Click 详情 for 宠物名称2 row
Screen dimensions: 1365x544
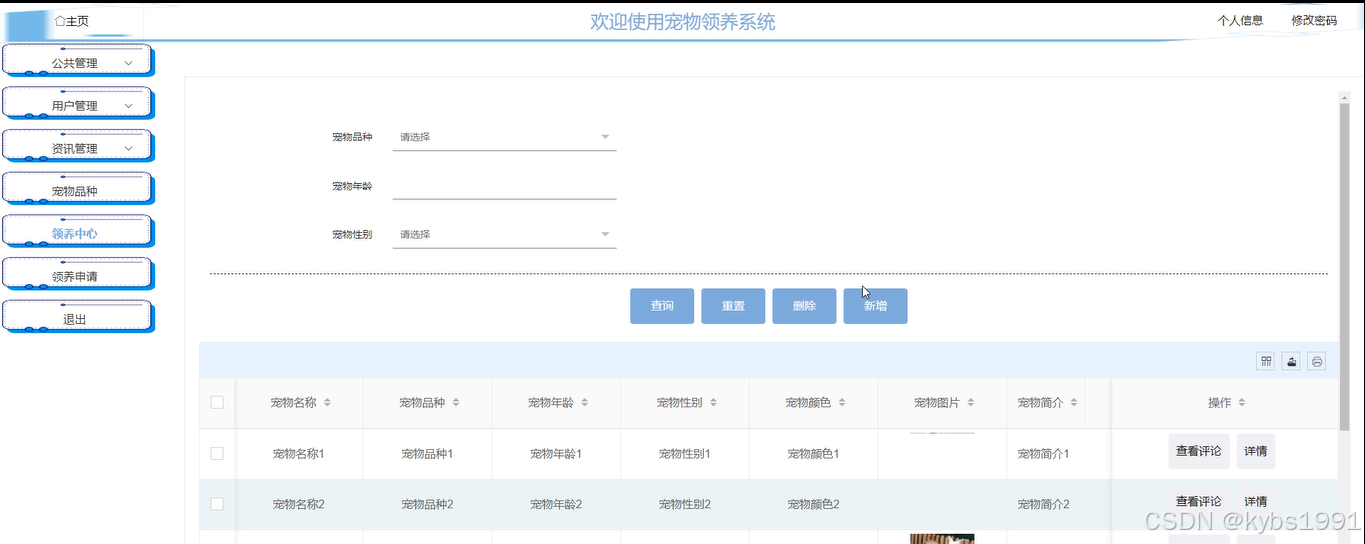pyautogui.click(x=1256, y=502)
